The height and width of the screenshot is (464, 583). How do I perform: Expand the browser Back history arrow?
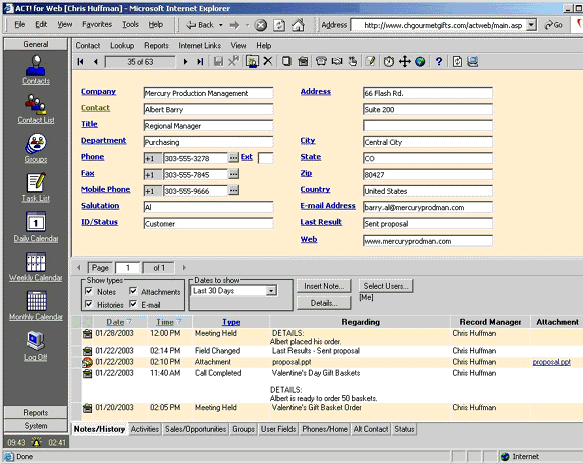220,25
